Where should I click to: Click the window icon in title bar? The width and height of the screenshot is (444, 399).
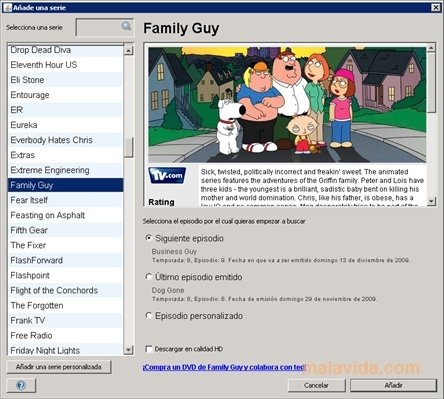coord(7,7)
